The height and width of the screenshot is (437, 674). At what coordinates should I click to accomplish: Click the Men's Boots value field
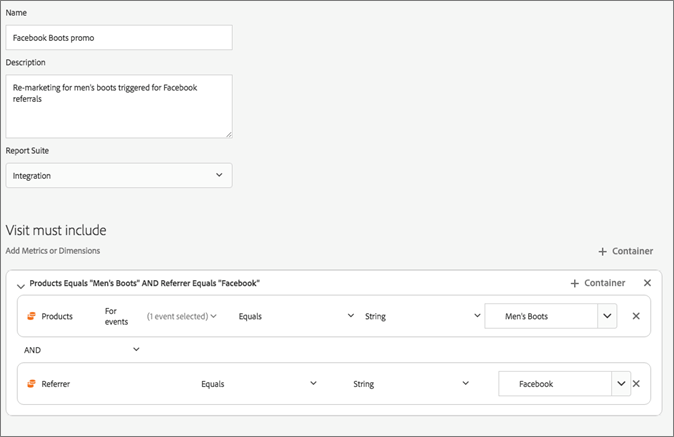(541, 316)
